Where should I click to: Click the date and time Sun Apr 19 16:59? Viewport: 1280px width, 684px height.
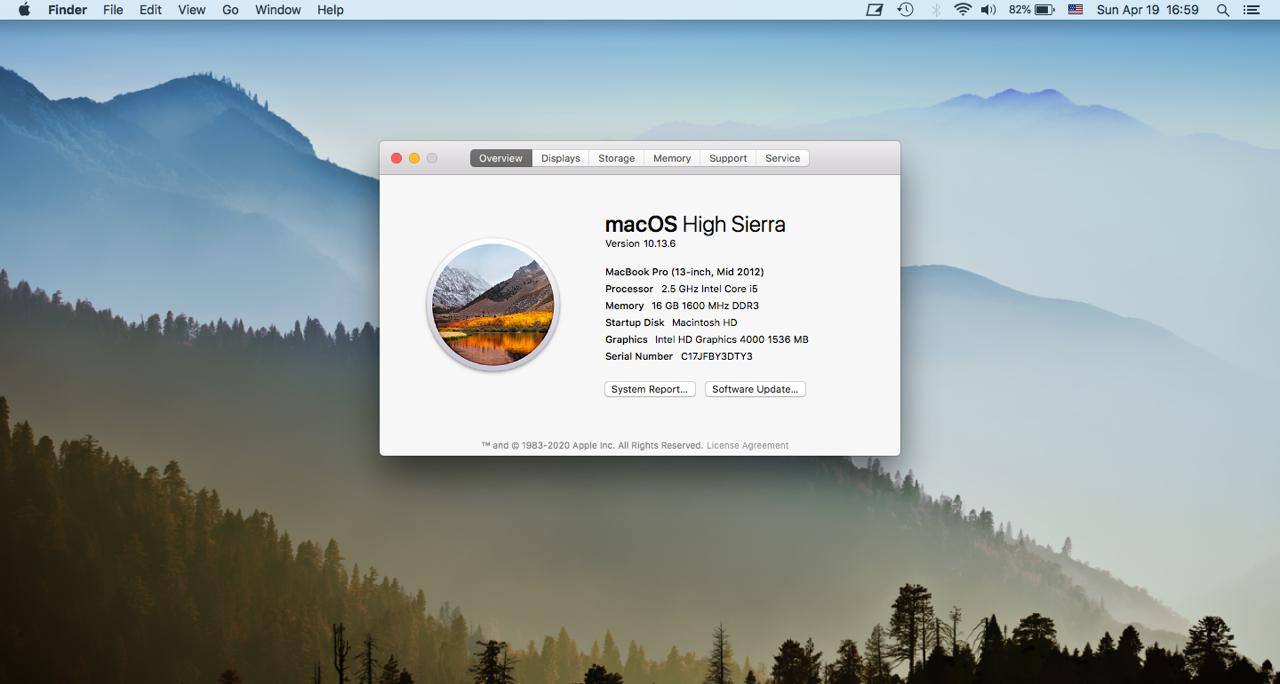pos(1147,9)
